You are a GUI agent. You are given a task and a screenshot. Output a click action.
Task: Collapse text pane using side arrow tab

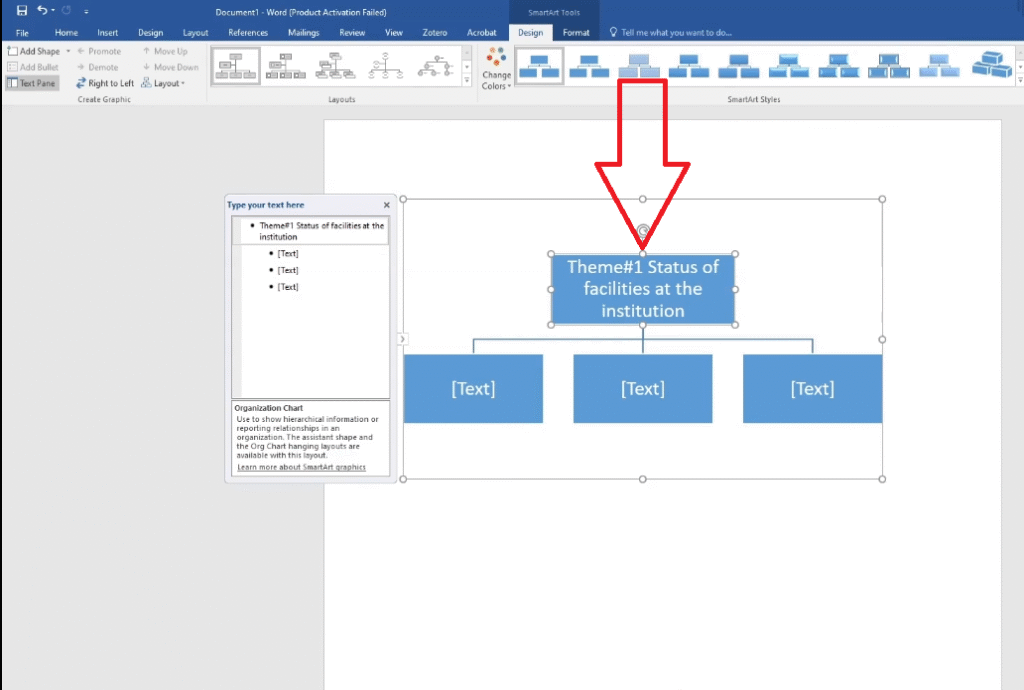pyautogui.click(x=402, y=339)
